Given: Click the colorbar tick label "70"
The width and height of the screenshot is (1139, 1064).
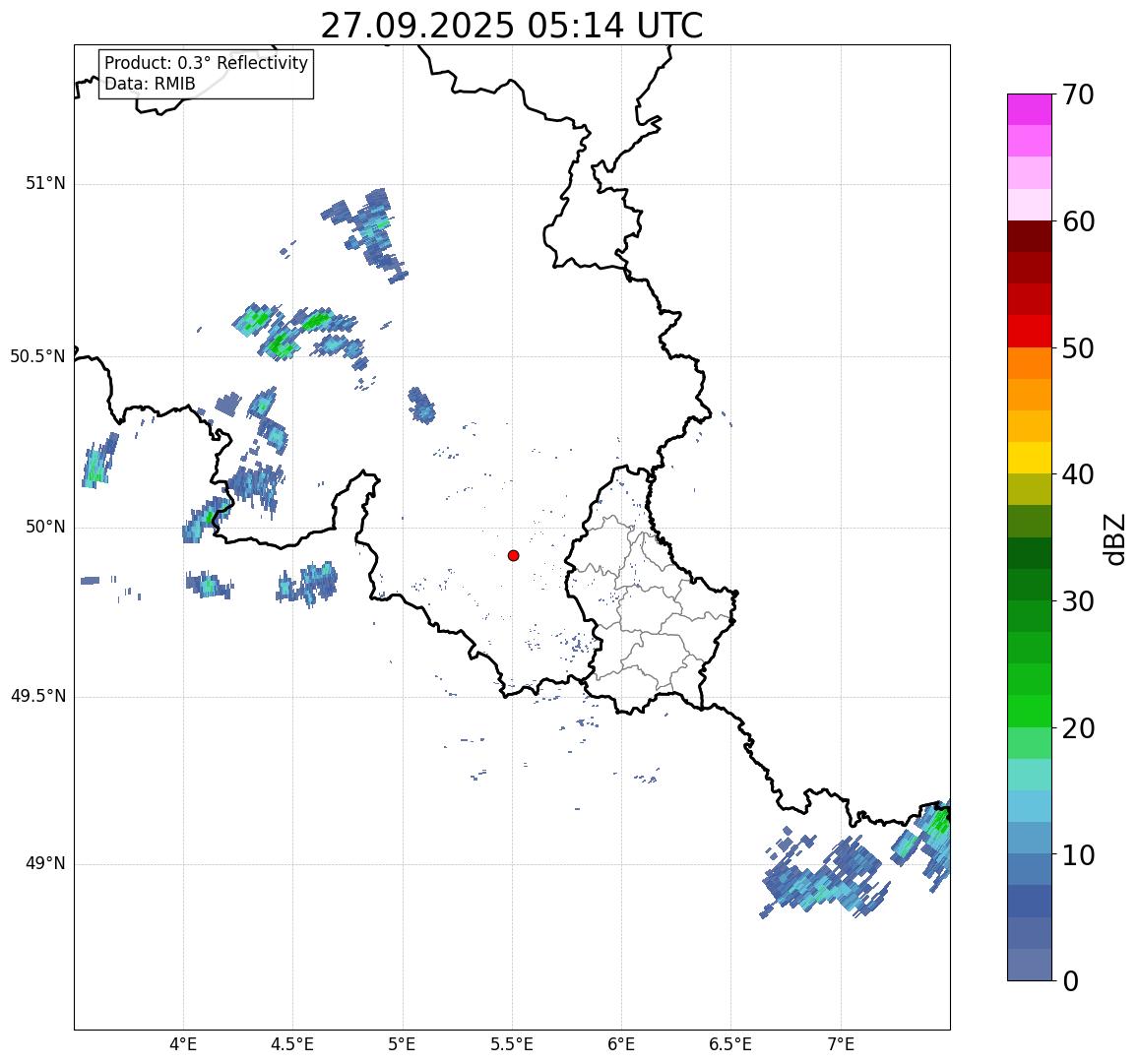Looking at the screenshot, I should [1078, 94].
